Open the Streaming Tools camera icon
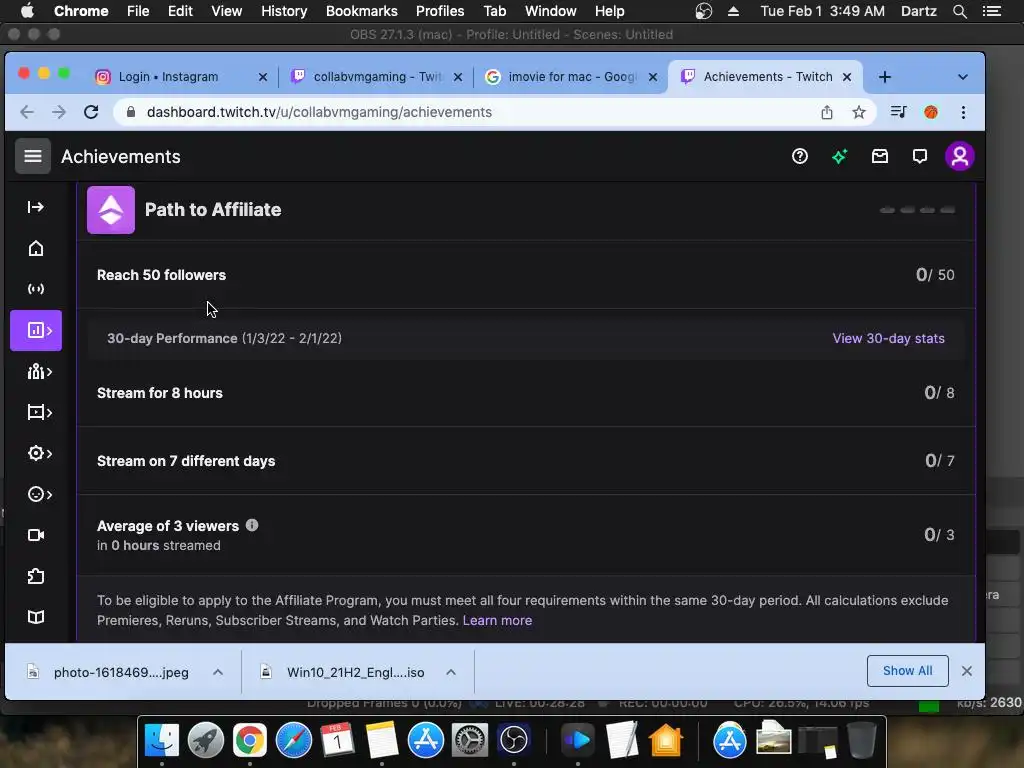This screenshot has width=1024, height=768. pyautogui.click(x=36, y=536)
